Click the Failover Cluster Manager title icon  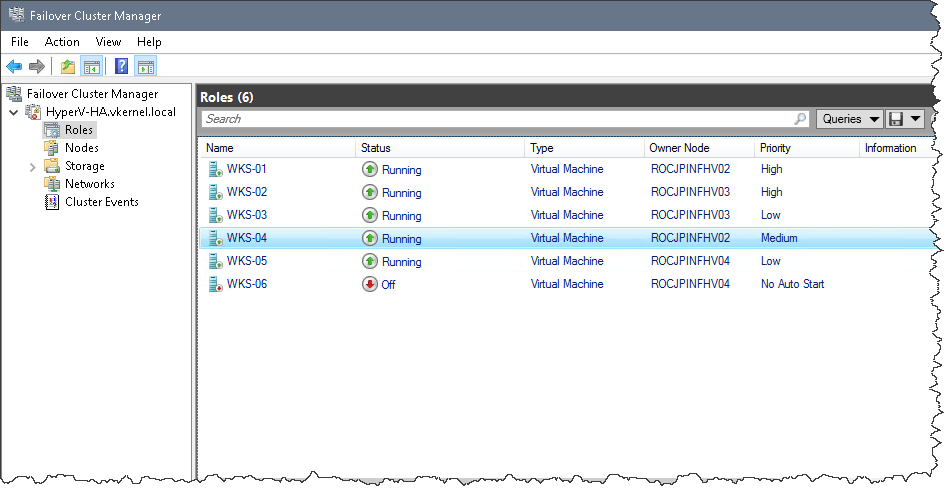[x=16, y=14]
